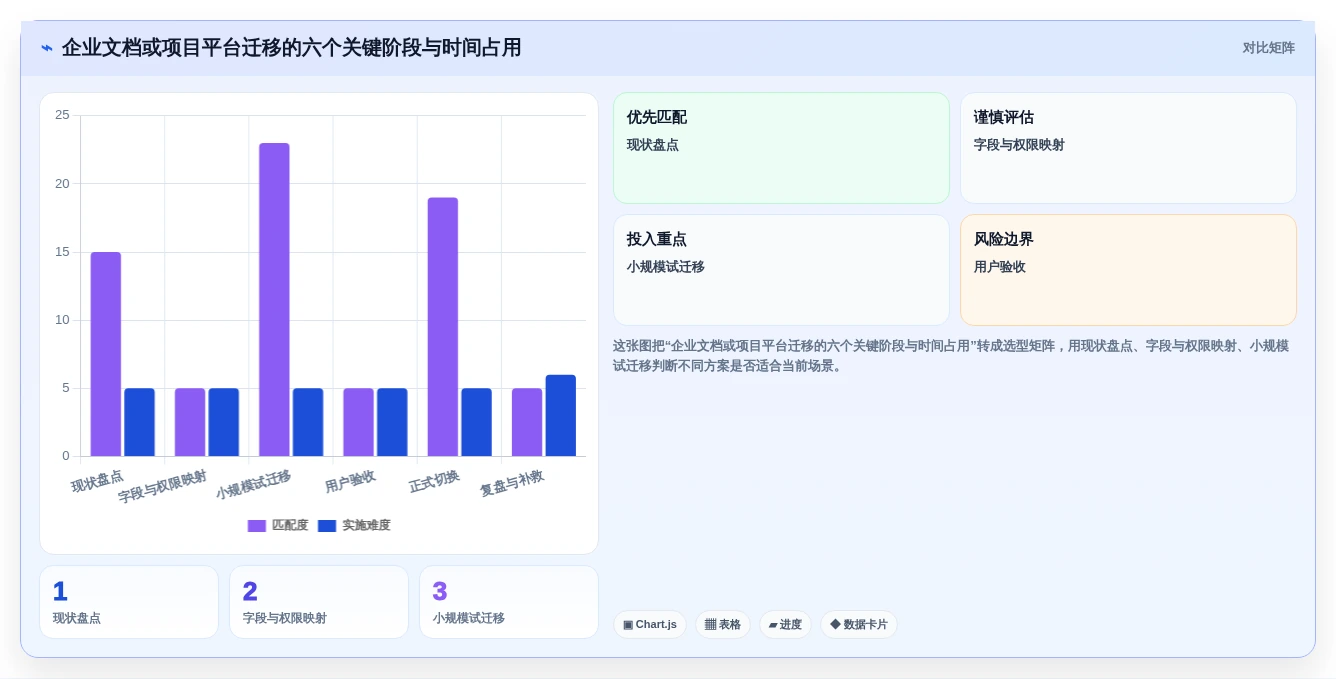Click the lightning icon beside the title

click(x=47, y=48)
